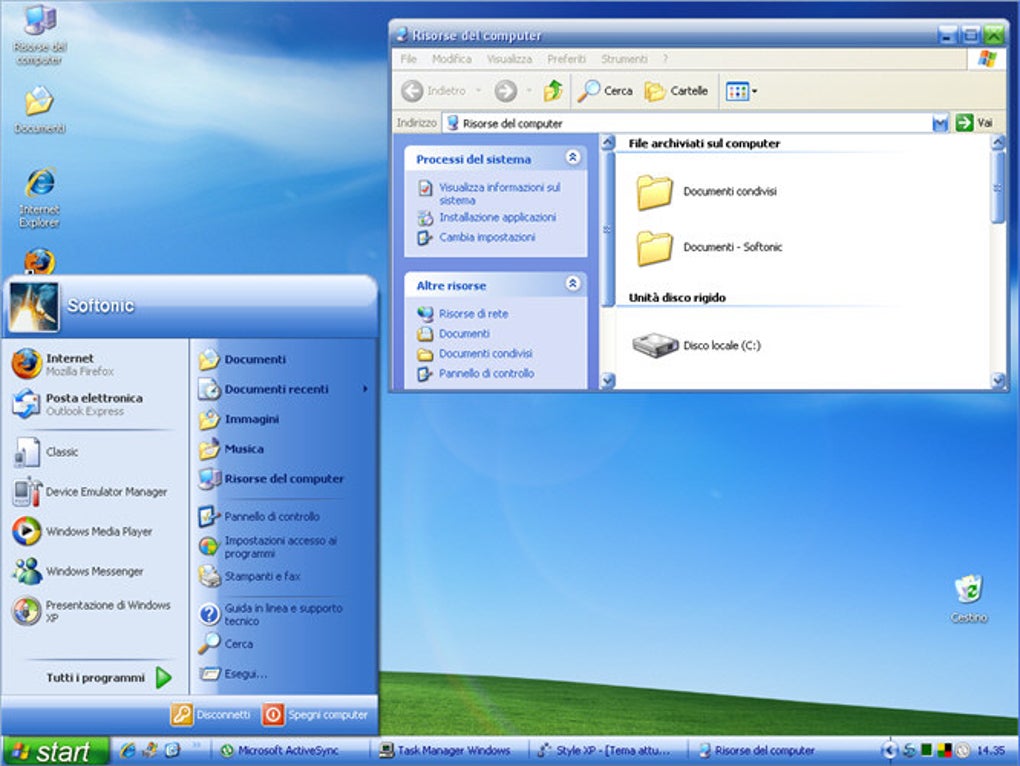Viewport: 1020px width, 766px height.
Task: Open Stampanti e fax
Action: 250,576
